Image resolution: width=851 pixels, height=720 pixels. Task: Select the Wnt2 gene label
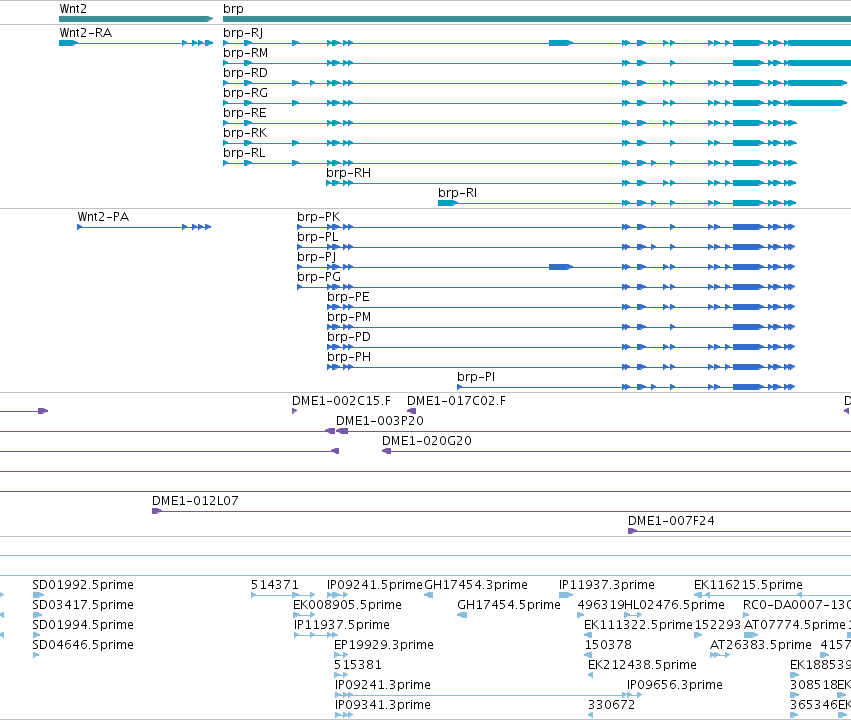click(x=73, y=9)
